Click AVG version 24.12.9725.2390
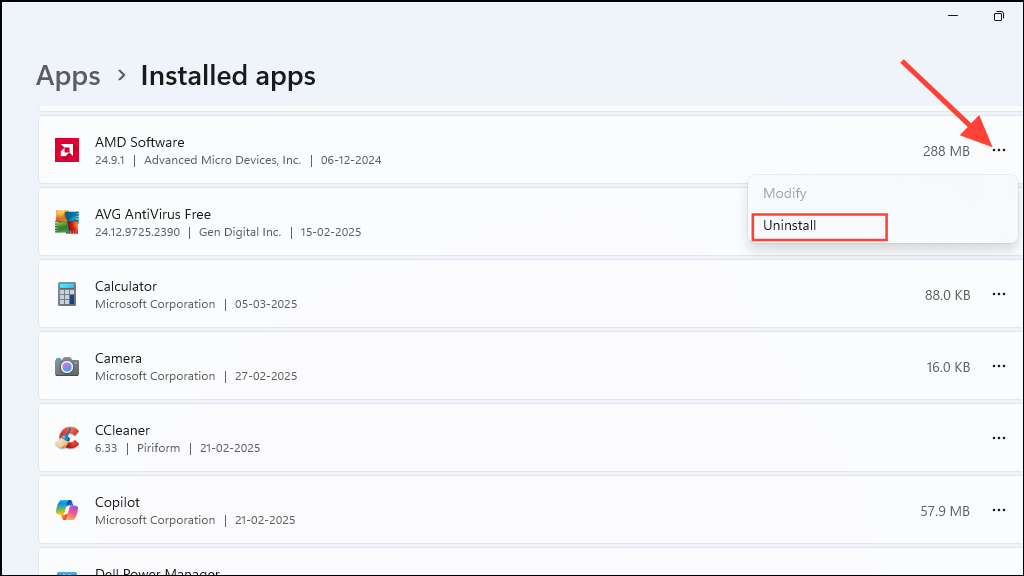The image size is (1024, 576). (x=137, y=232)
